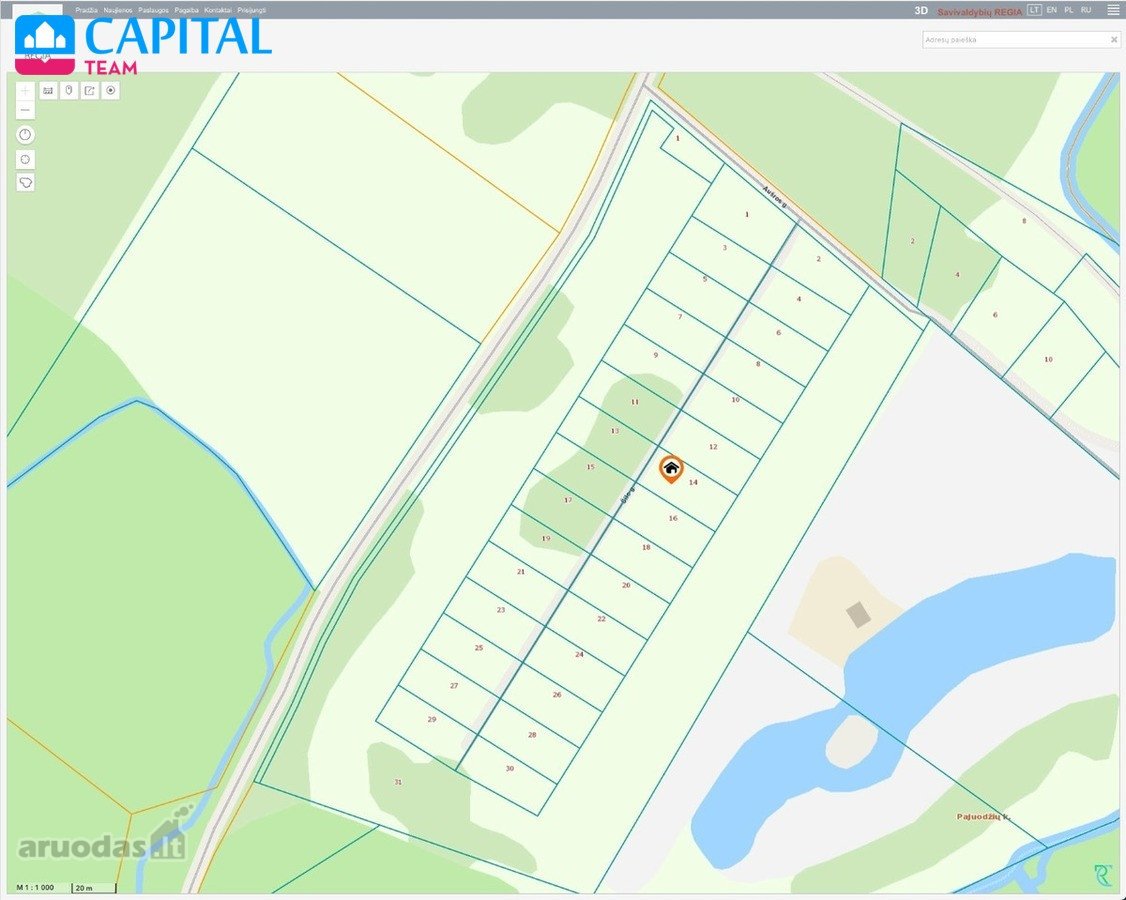
Task: Select plot number 12
Action: click(x=713, y=447)
